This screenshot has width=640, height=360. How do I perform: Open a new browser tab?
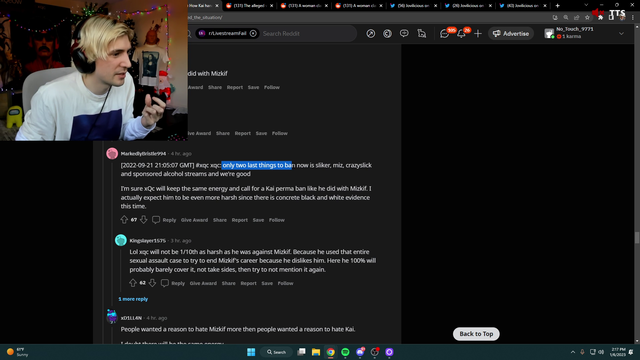click(x=558, y=6)
